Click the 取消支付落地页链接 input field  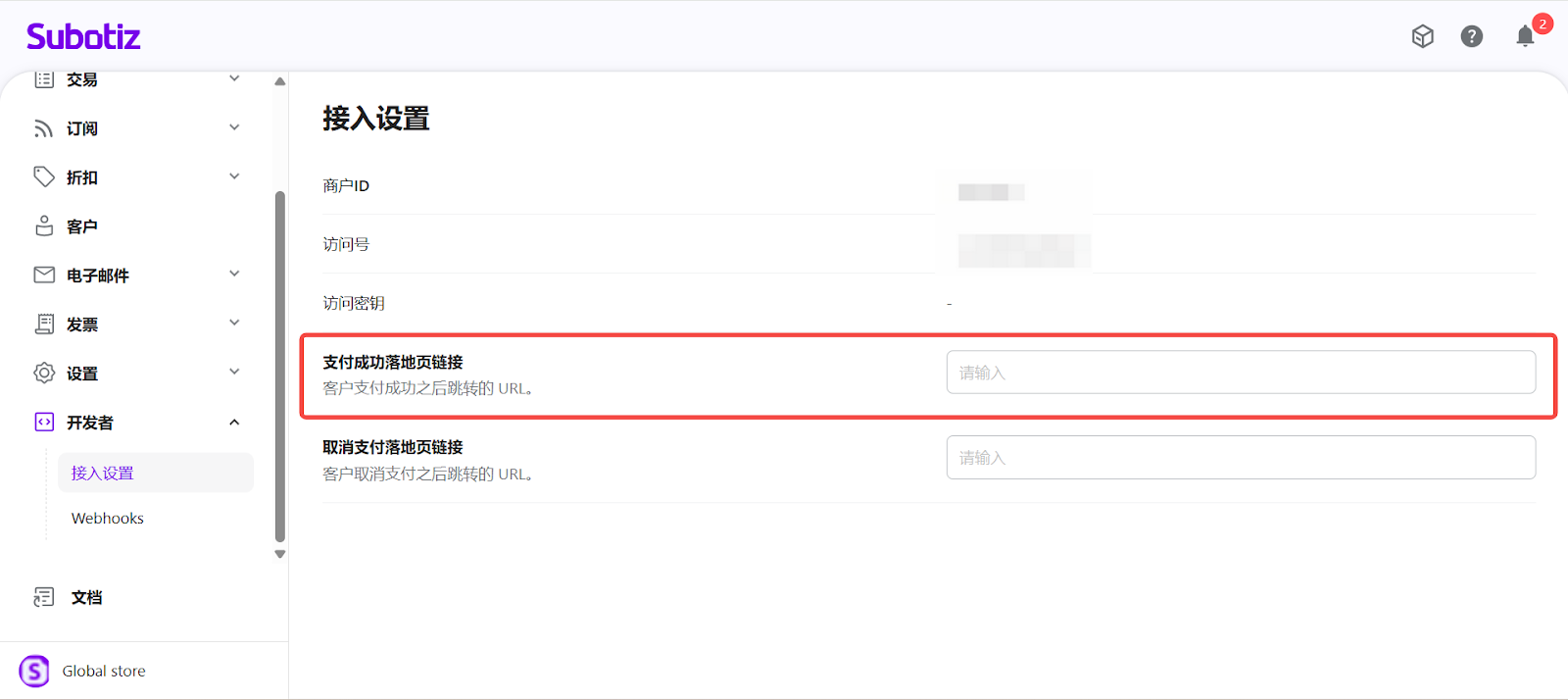(x=1240, y=458)
